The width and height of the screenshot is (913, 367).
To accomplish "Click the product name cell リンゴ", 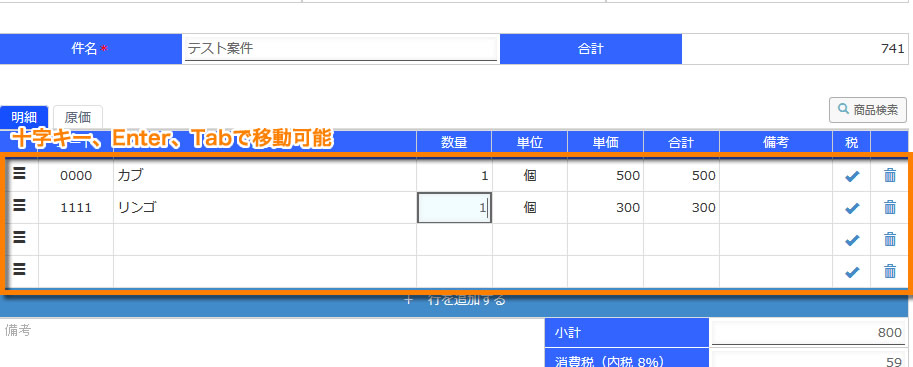I will click(265, 208).
